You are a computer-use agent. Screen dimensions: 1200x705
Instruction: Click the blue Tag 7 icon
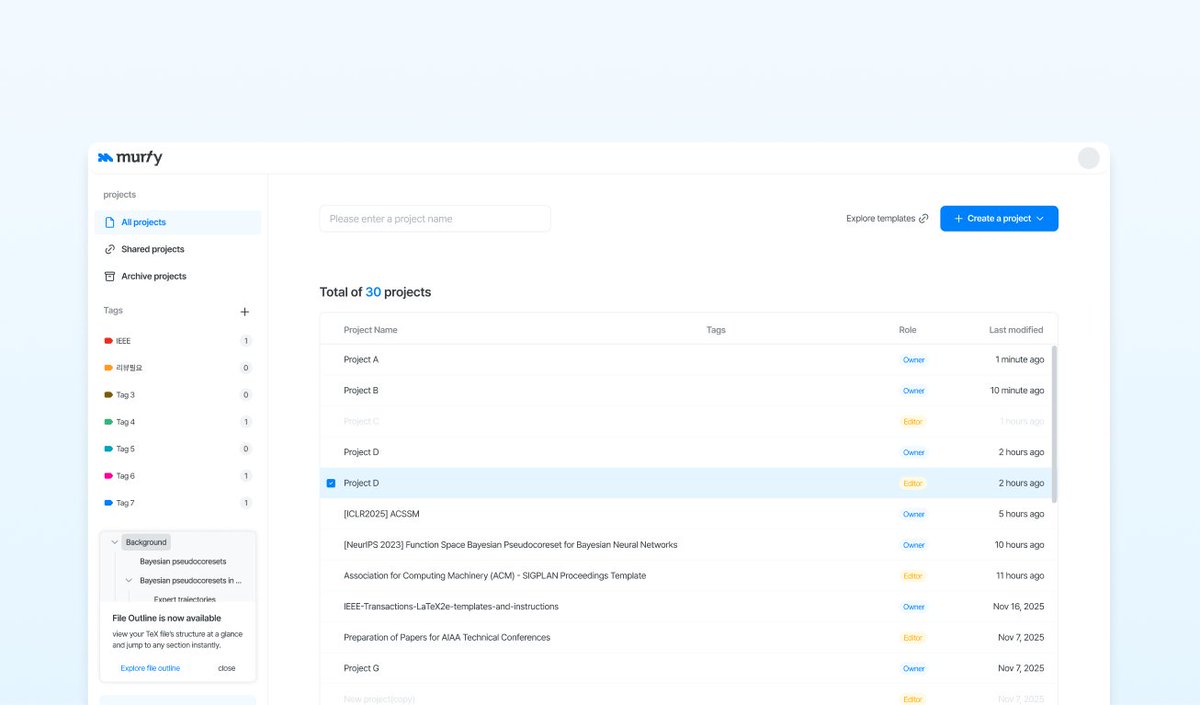coord(108,503)
